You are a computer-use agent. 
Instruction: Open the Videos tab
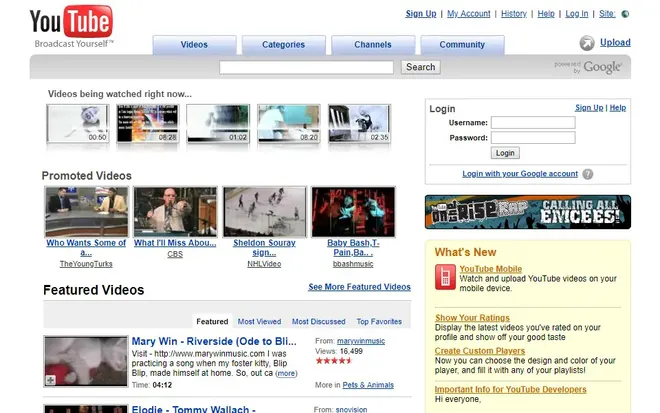pyautogui.click(x=194, y=45)
